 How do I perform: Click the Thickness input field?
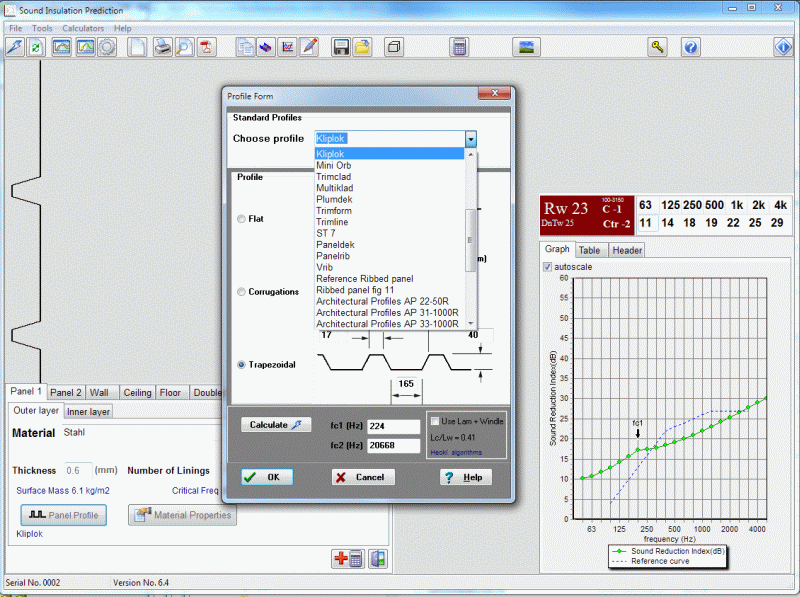coord(78,470)
